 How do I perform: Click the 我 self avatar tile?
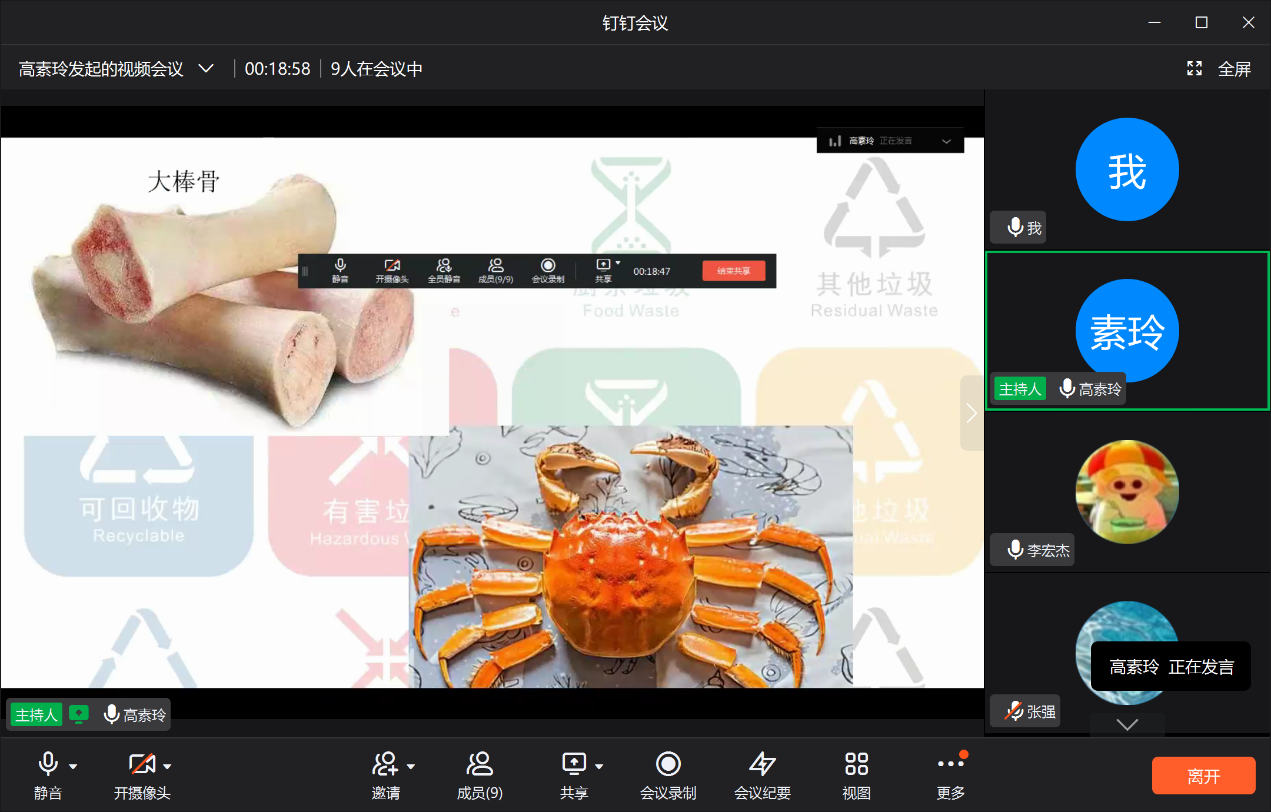(1127, 170)
